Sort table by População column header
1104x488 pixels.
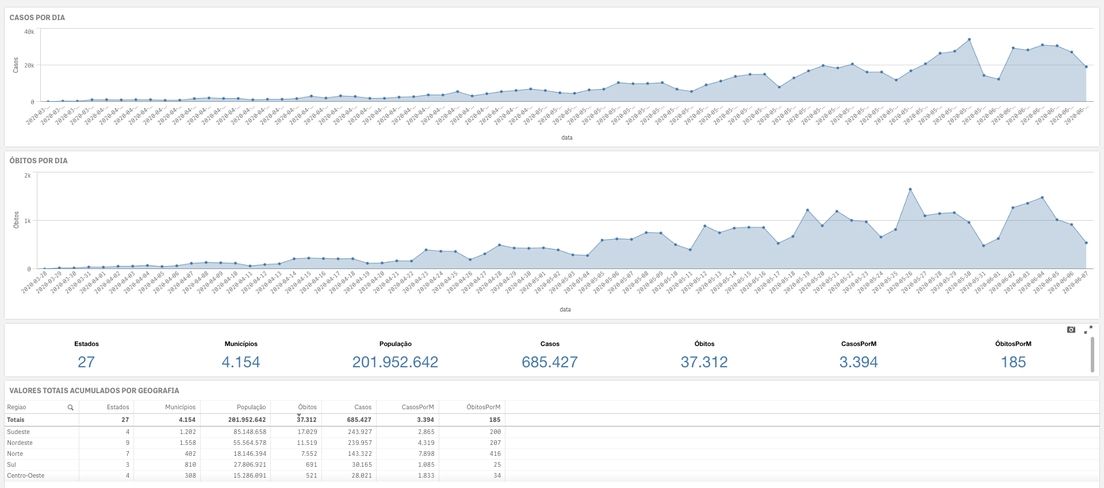pos(250,408)
